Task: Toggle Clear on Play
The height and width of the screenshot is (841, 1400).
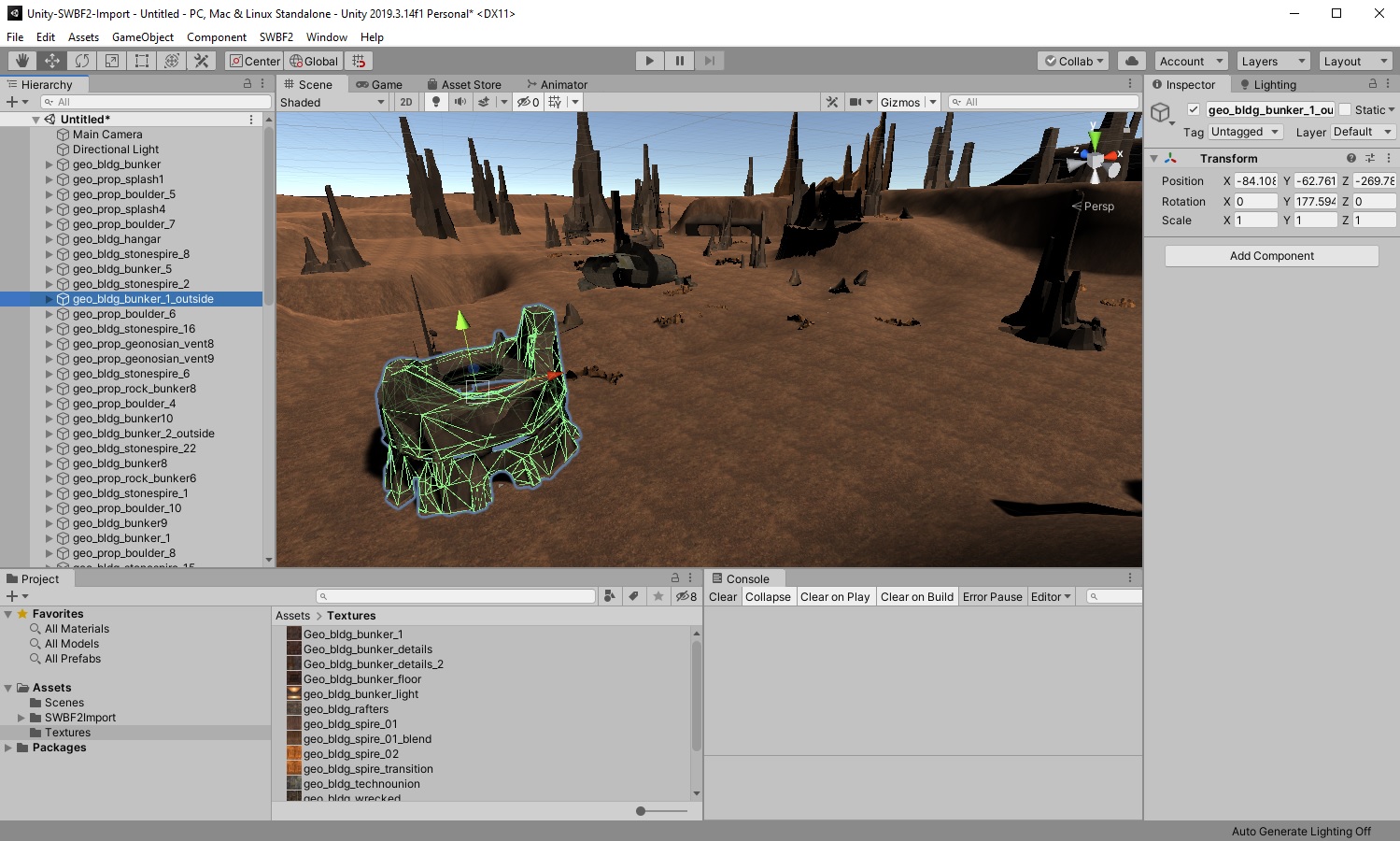Action: pyautogui.click(x=835, y=596)
